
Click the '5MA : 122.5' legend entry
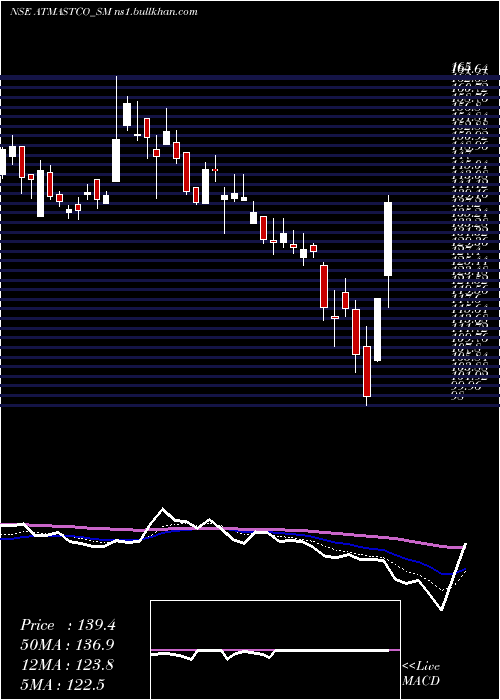coord(62,684)
